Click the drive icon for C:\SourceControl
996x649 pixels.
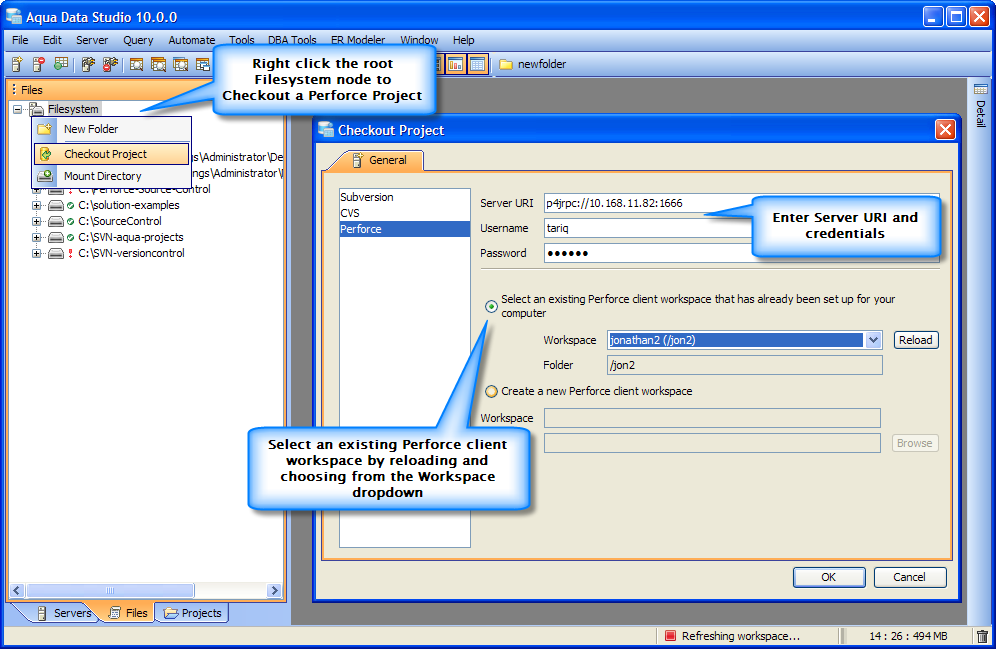click(x=56, y=221)
